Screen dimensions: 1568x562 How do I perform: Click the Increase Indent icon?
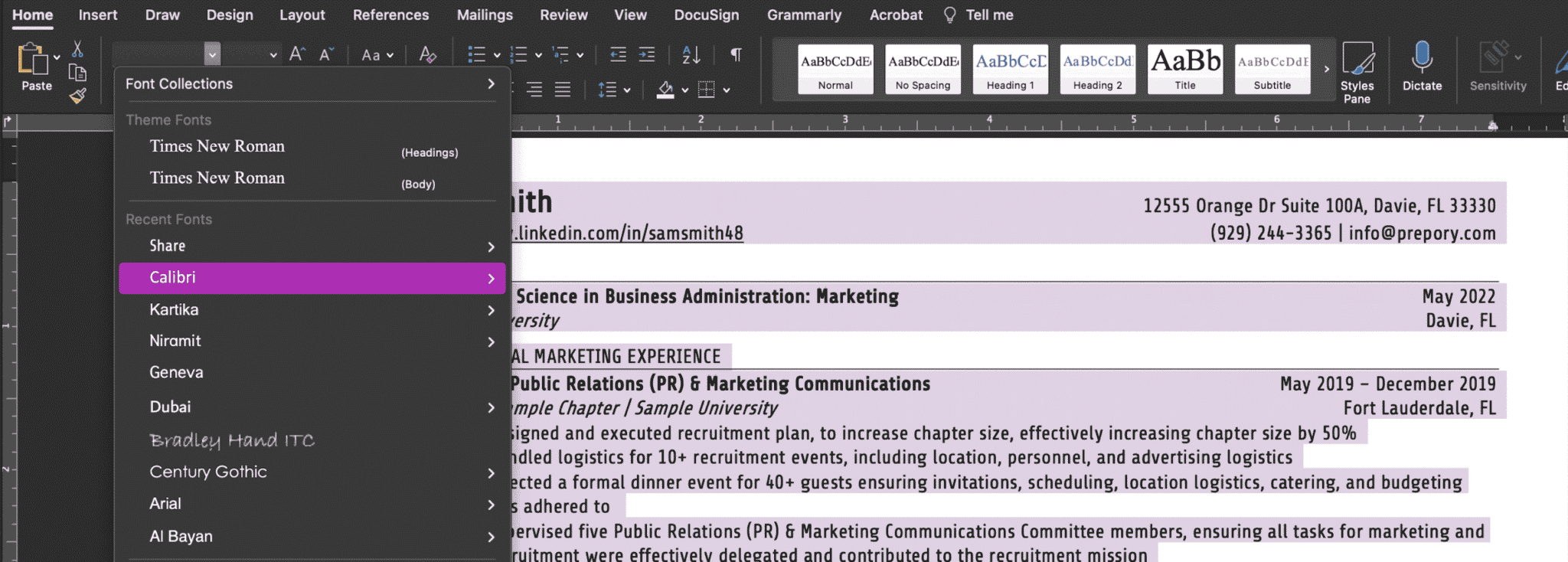(647, 54)
